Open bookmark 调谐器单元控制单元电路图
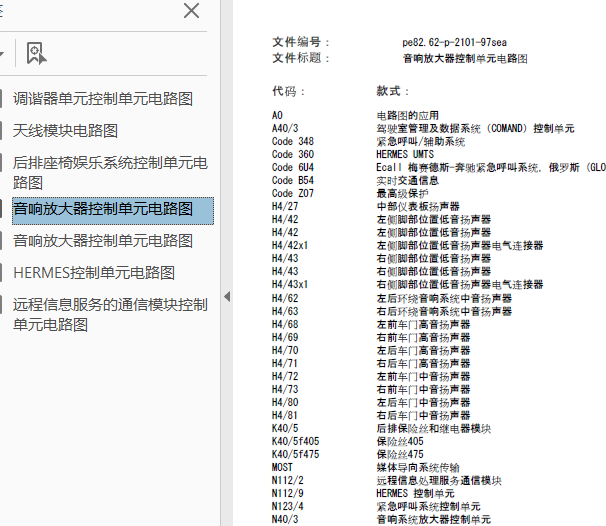Screen dimensions: 606x526 [x=103, y=99]
